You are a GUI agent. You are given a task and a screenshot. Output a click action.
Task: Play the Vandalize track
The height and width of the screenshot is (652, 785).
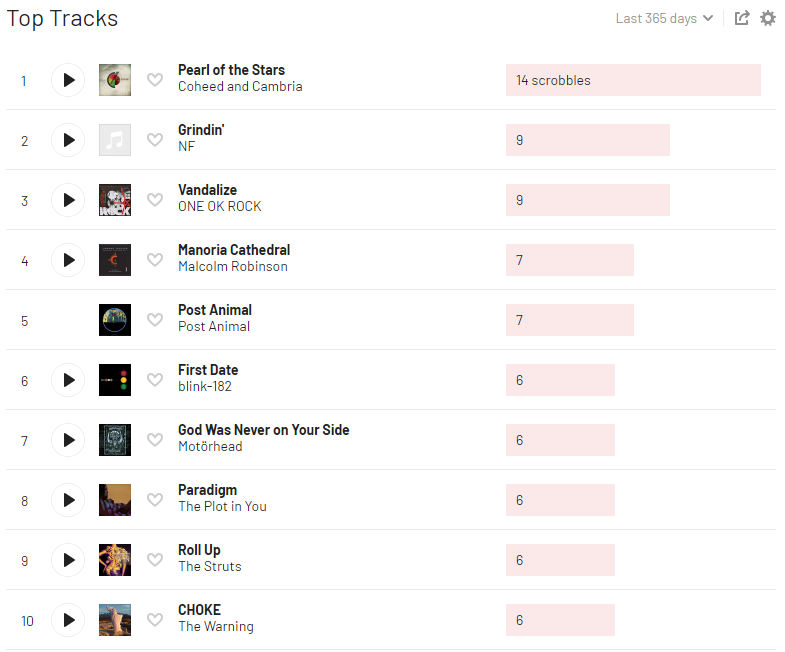(x=68, y=200)
